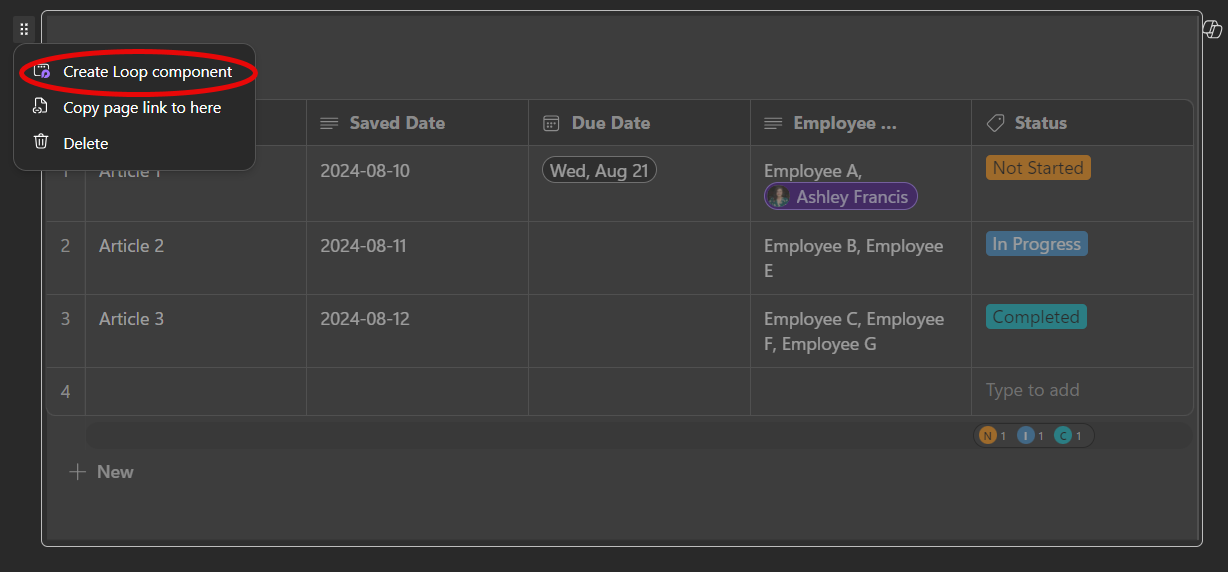This screenshot has height=572, width=1228.
Task: Click the Copy page link icon
Action: pos(41,107)
